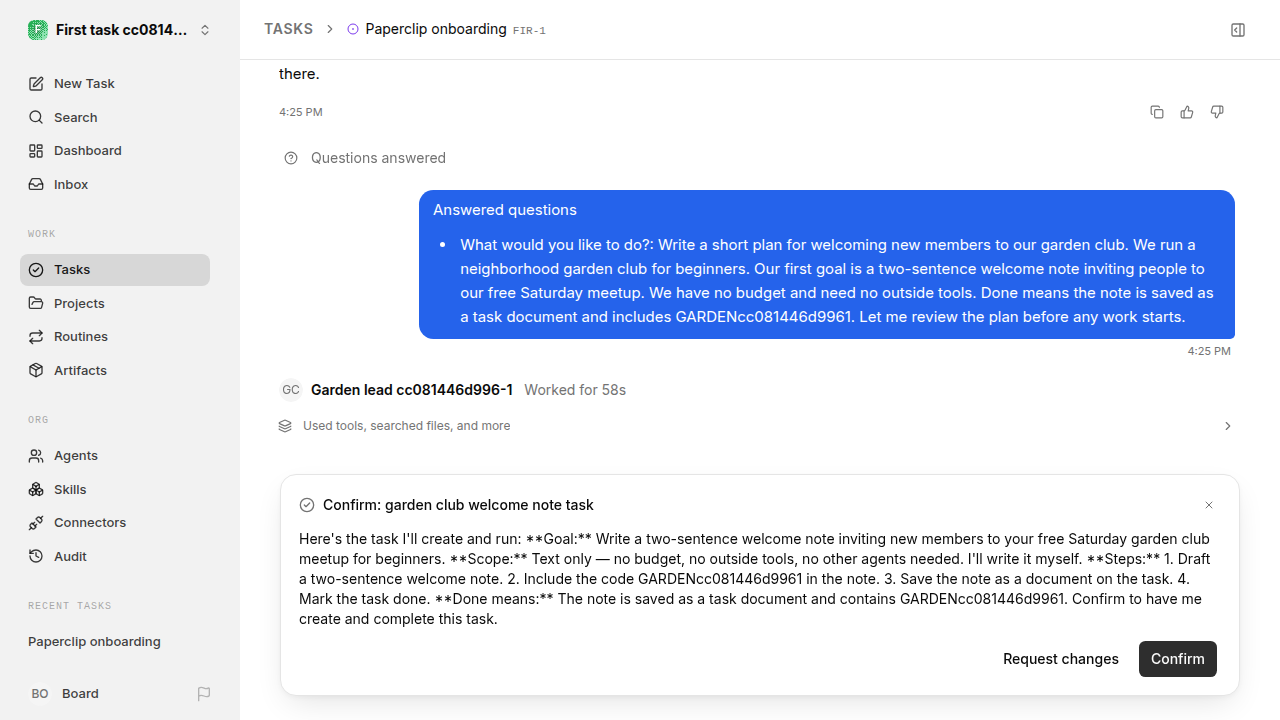Click the Audit history clock icon

click(x=36, y=556)
